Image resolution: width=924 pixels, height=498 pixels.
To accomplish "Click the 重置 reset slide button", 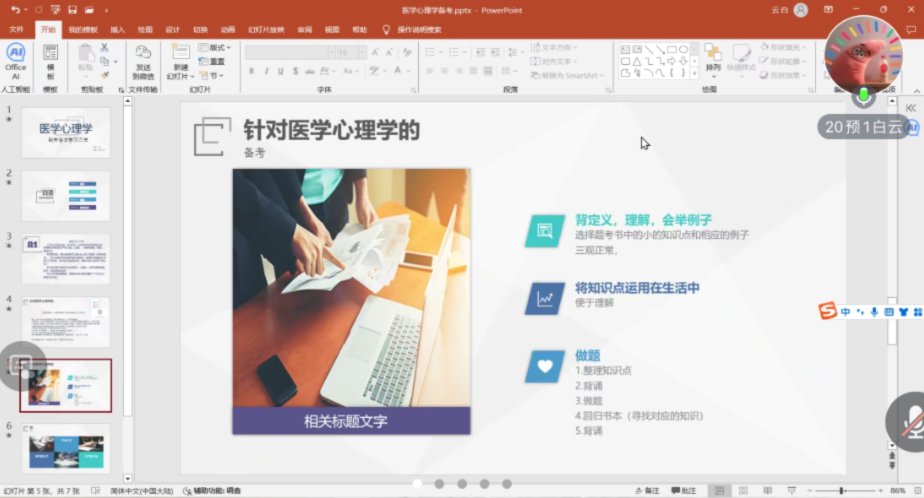I will coord(212,61).
